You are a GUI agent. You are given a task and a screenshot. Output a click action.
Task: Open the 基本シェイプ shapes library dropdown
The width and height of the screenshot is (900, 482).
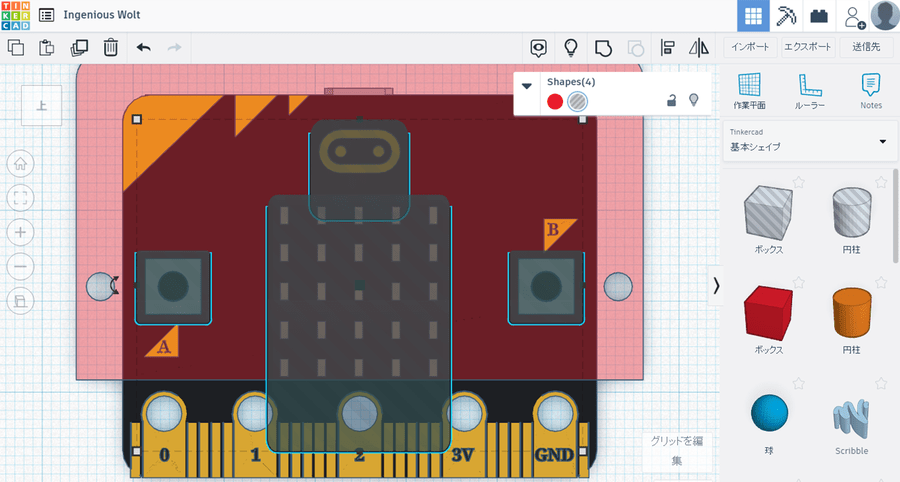809,141
